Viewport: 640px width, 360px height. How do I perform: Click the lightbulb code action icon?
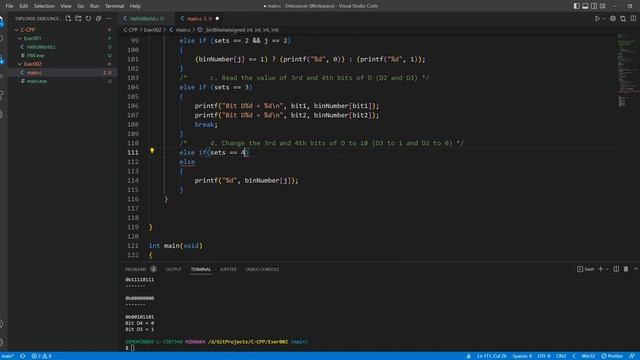pyautogui.click(x=152, y=151)
